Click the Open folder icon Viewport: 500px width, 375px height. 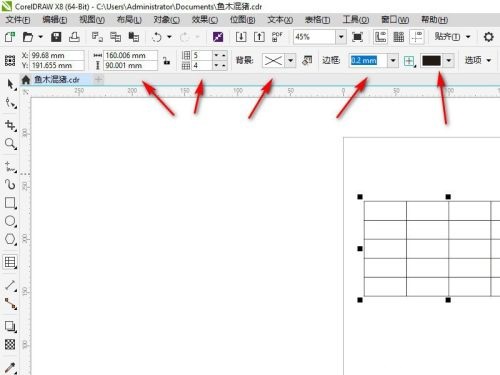(x=28, y=37)
